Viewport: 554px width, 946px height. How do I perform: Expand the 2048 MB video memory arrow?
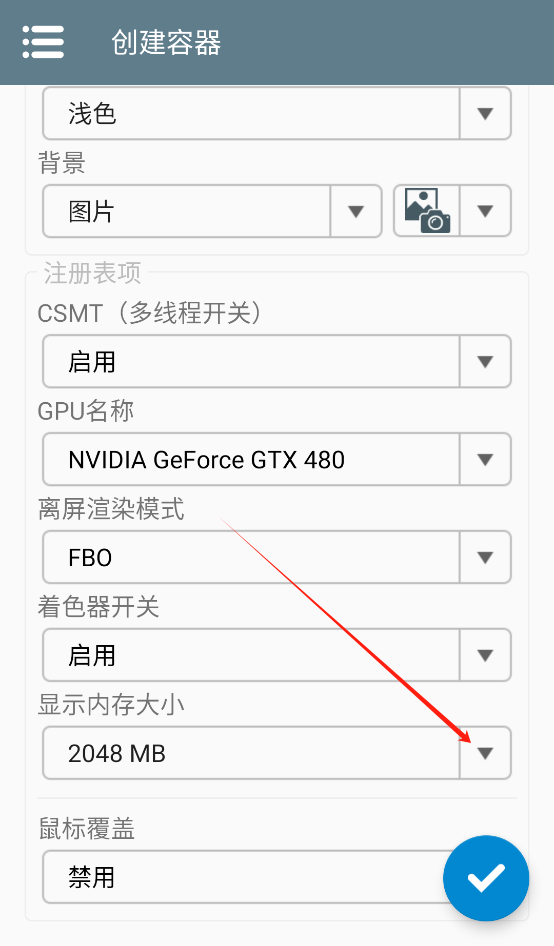tap(485, 752)
